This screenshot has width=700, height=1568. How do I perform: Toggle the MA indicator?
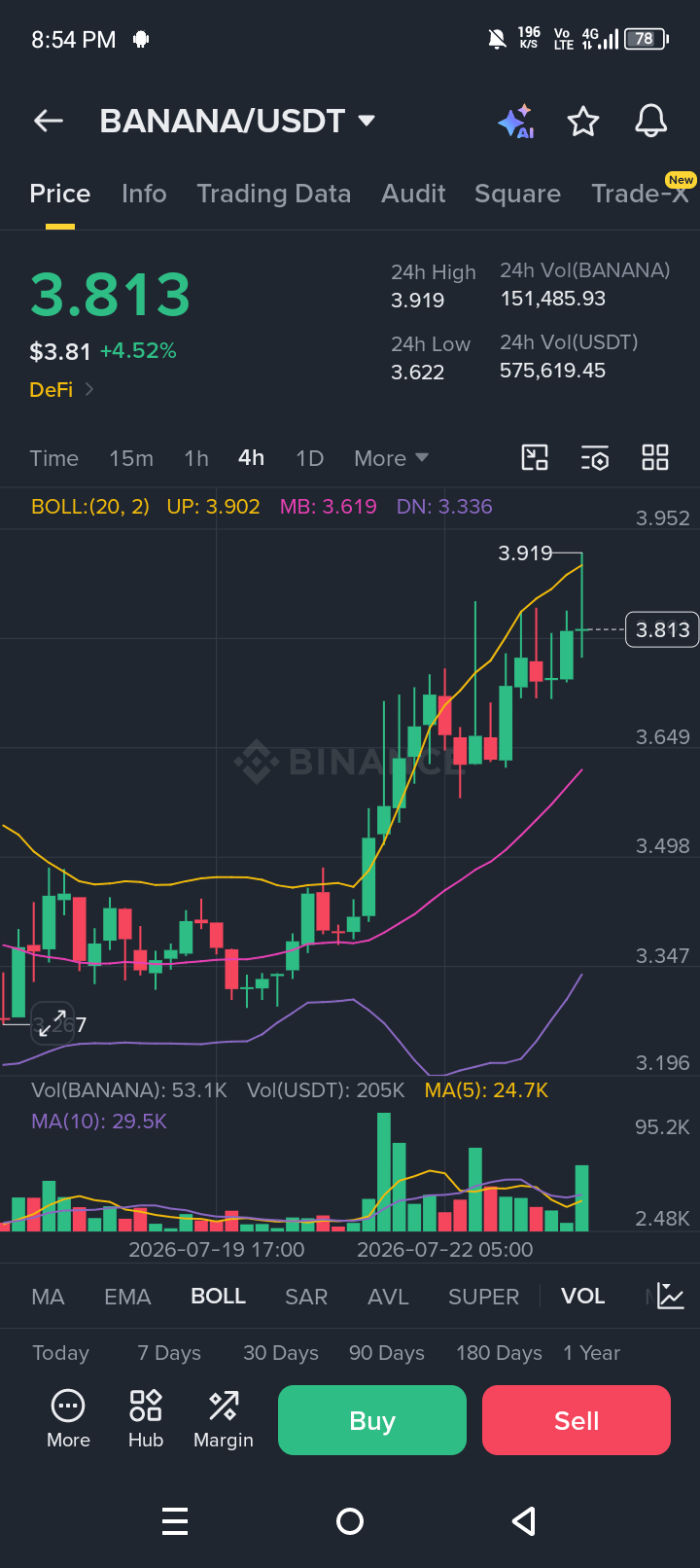tap(48, 1297)
